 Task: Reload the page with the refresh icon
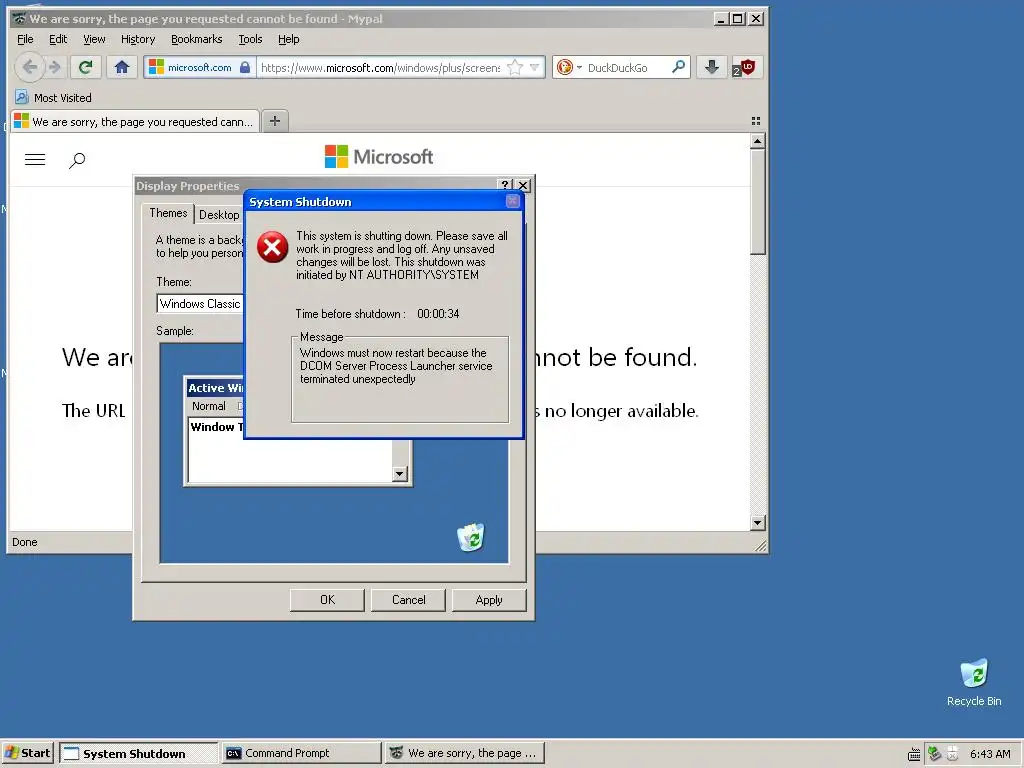coord(86,67)
